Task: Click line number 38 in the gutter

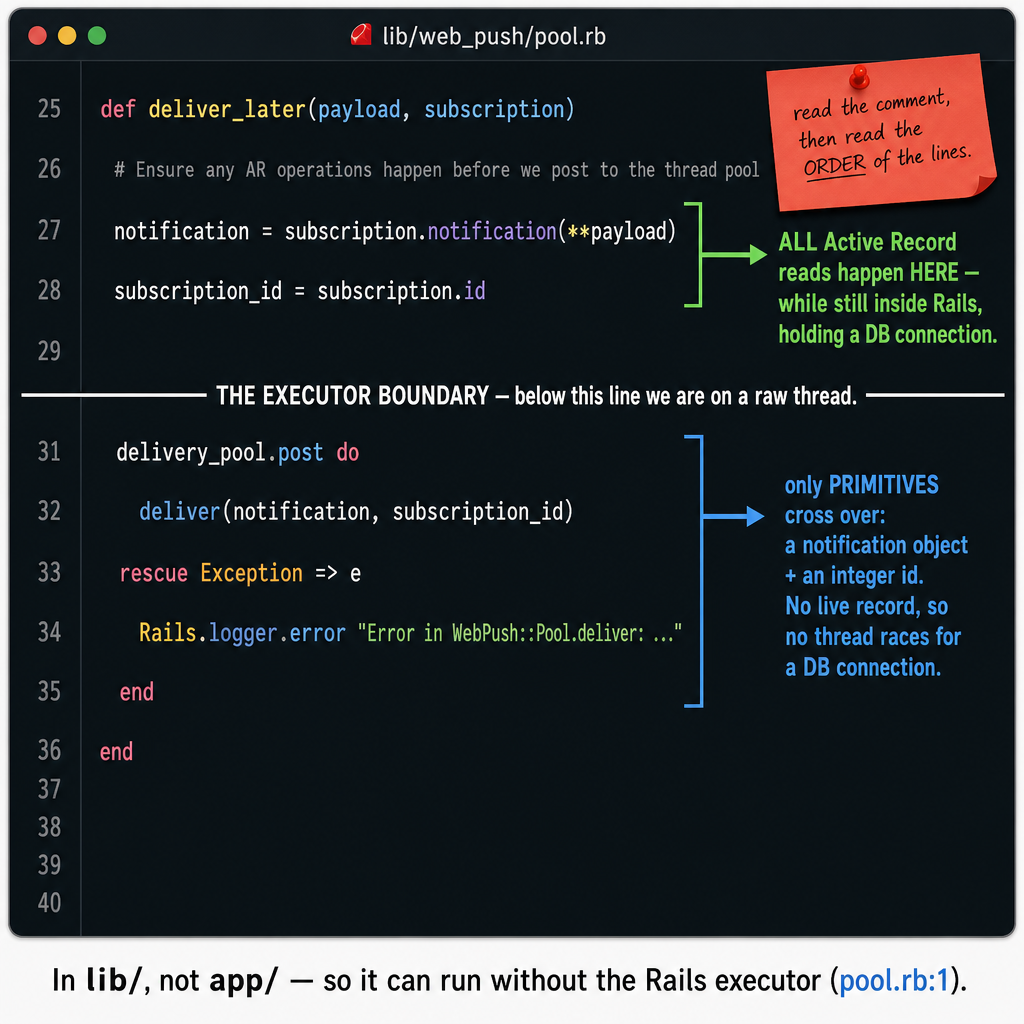Action: (50, 827)
